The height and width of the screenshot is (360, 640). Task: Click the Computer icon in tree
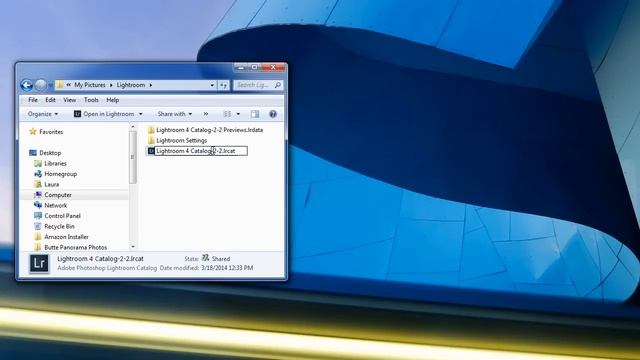point(38,195)
